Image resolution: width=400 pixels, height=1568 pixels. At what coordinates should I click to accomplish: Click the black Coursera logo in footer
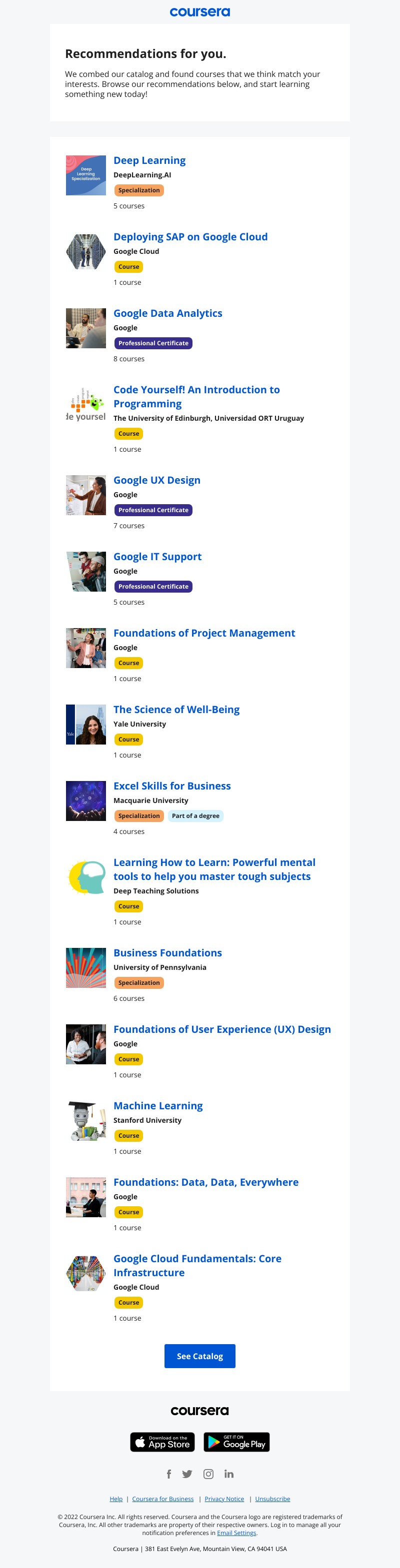[199, 1410]
